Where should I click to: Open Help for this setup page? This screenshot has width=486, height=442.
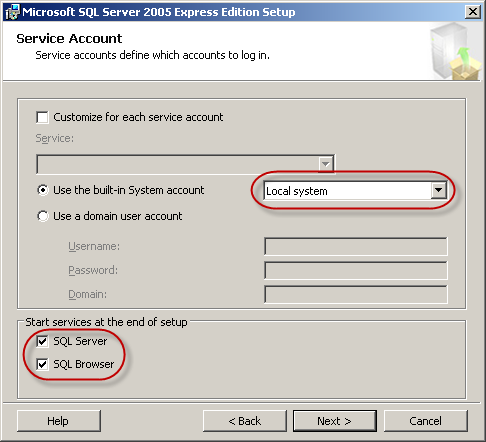[59, 421]
